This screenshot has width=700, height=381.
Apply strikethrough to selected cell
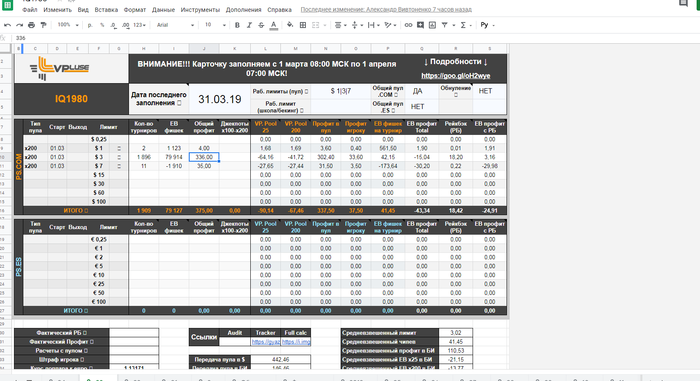click(261, 25)
